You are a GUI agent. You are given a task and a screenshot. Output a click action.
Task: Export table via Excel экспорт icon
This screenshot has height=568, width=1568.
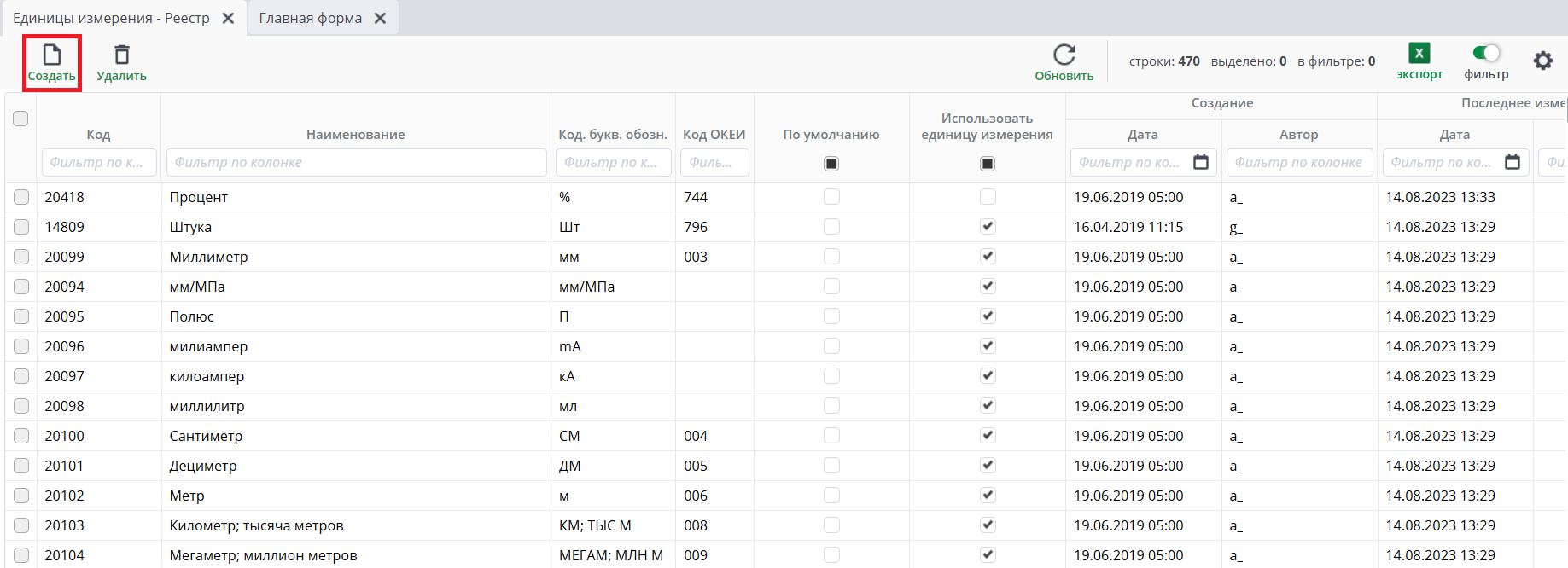(x=1419, y=54)
